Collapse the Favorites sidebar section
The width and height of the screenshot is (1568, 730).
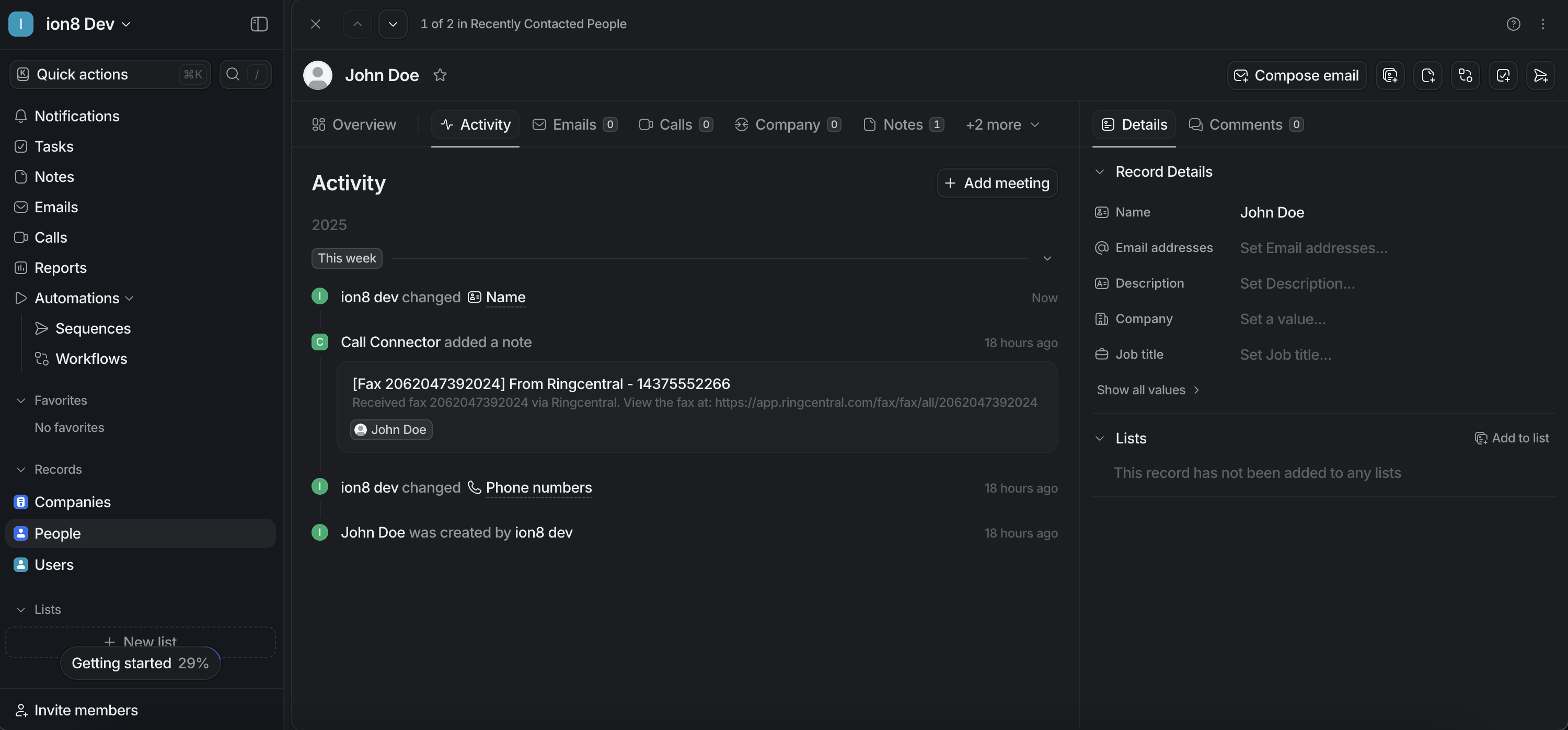coord(21,400)
